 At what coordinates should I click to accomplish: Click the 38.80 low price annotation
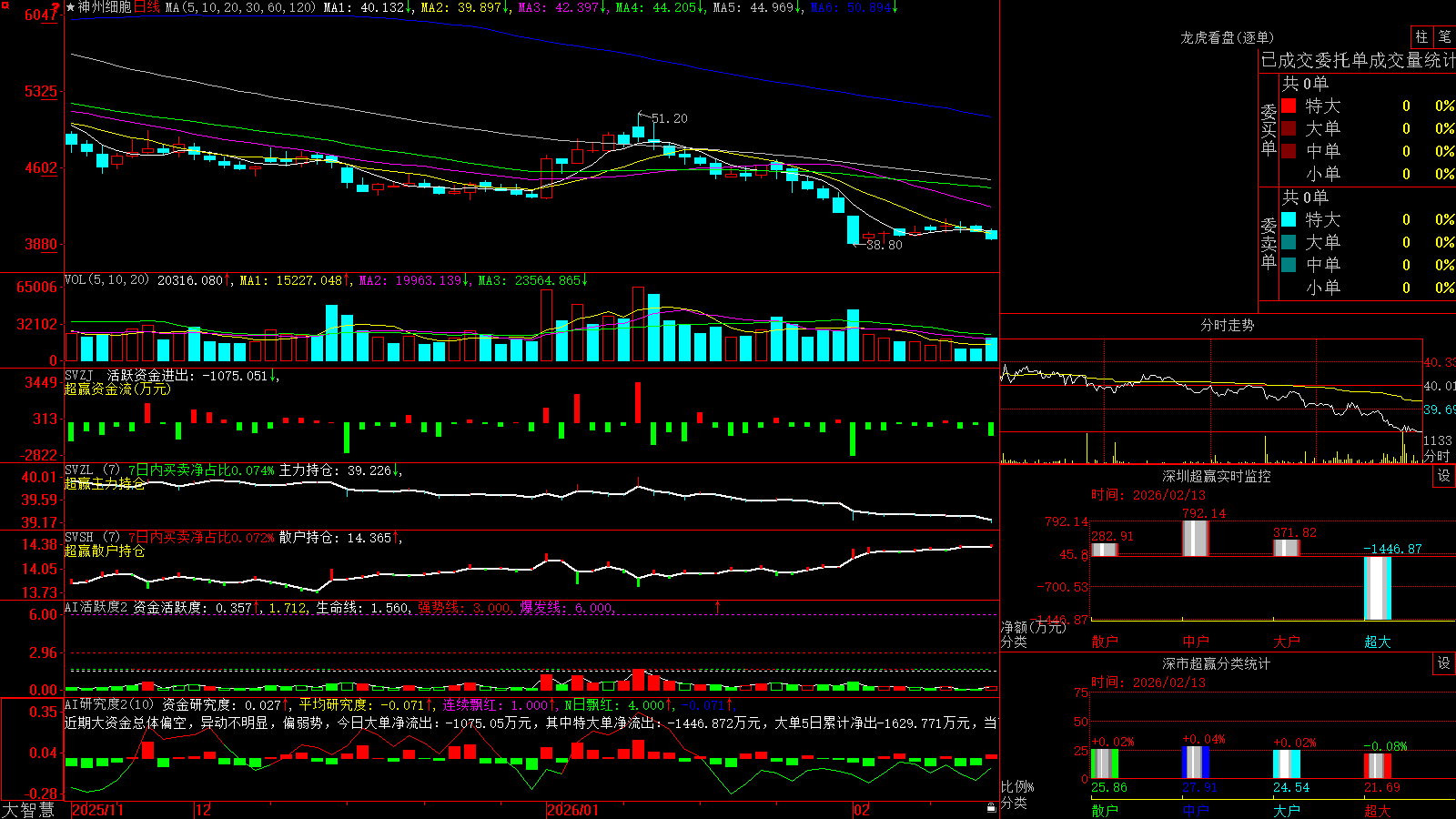pos(885,245)
